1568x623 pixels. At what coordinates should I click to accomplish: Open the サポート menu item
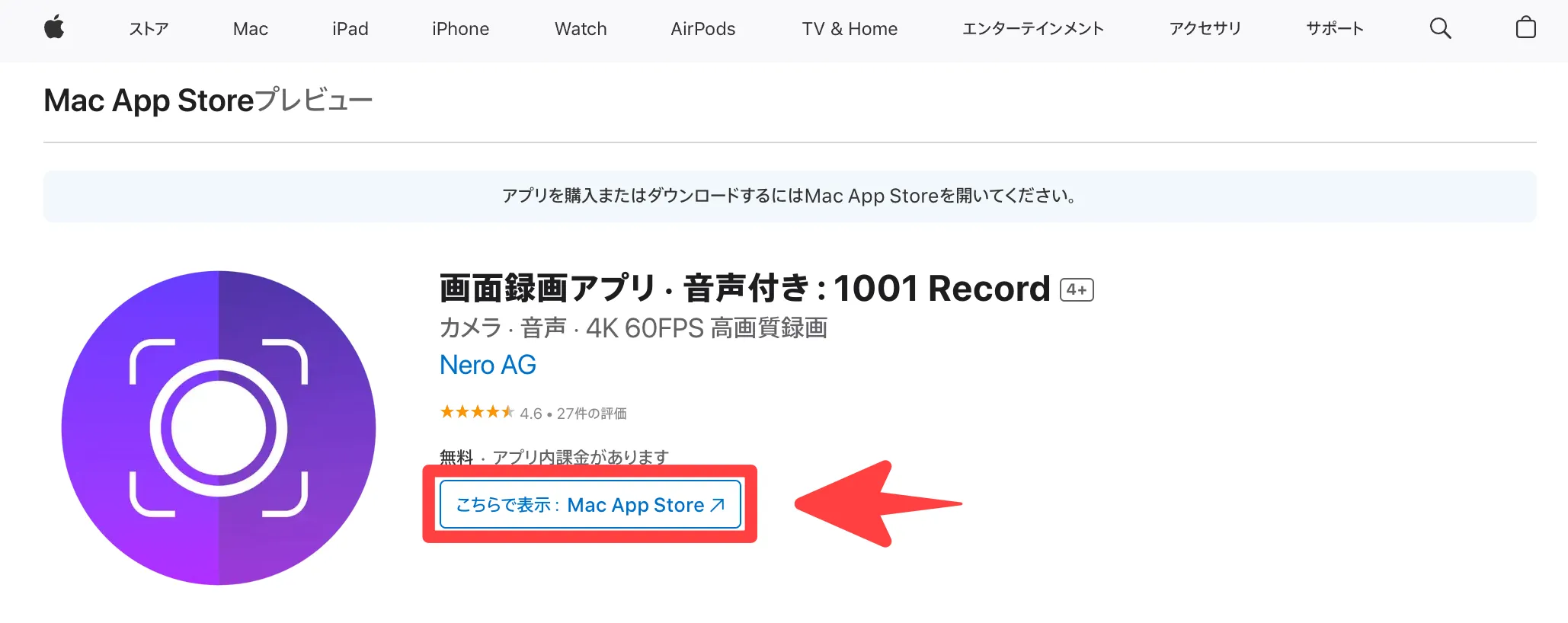[x=1334, y=29]
